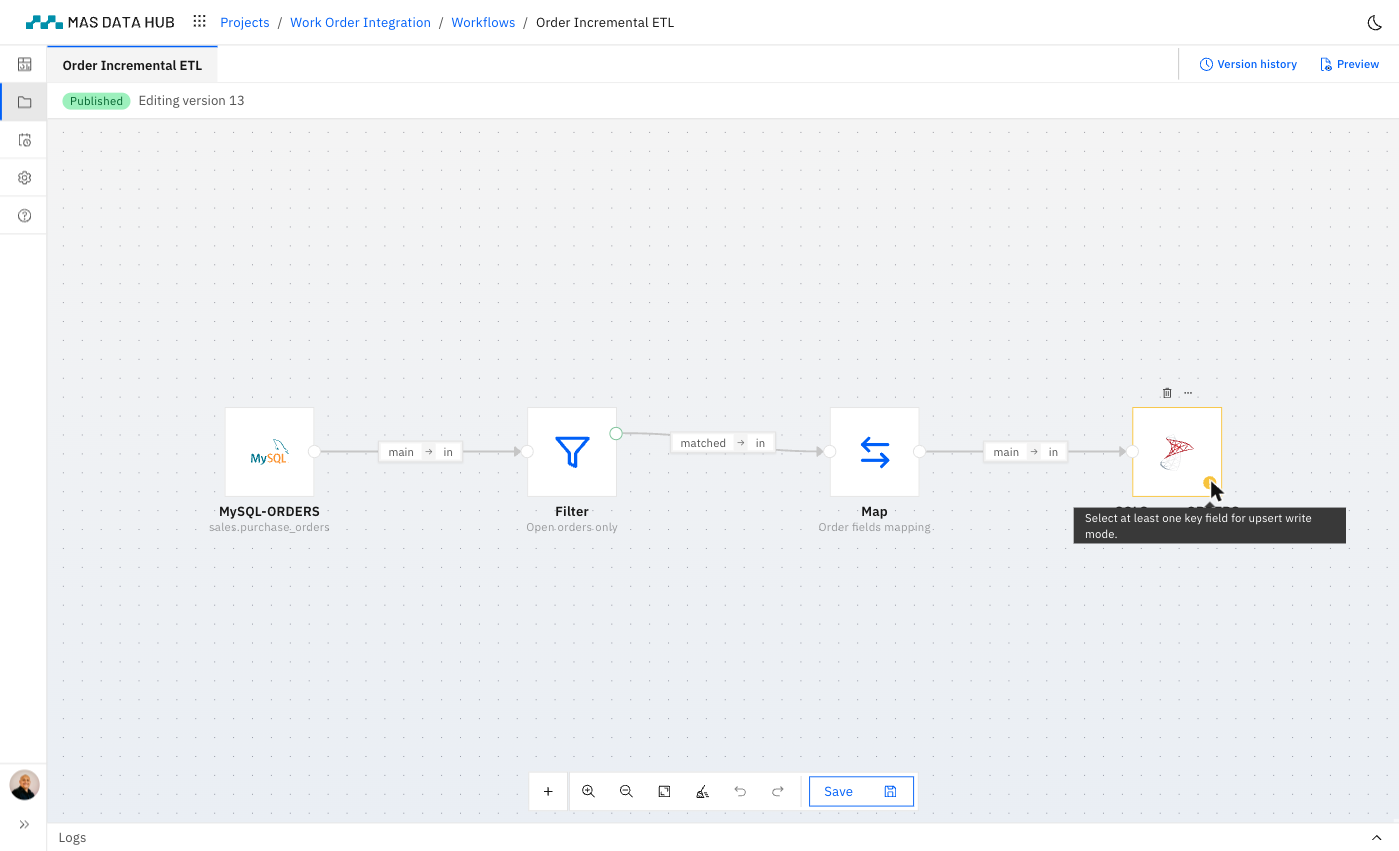This screenshot has width=1399, height=851.
Task: Click the MySQL-ORDERS node's output port
Action: [314, 452]
